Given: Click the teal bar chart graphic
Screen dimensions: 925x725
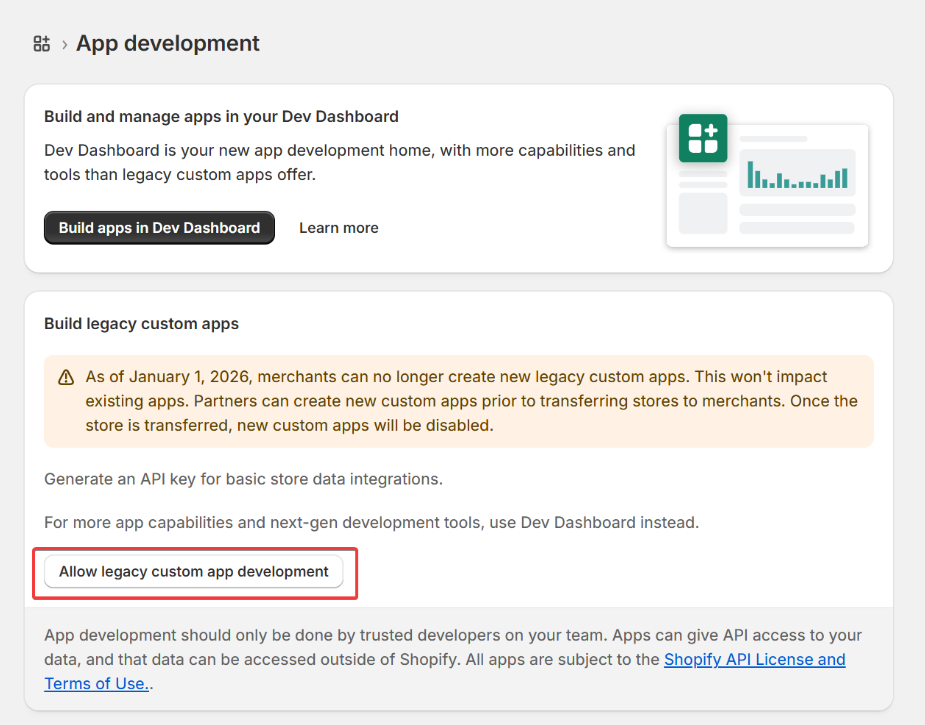Looking at the screenshot, I should 797,176.
